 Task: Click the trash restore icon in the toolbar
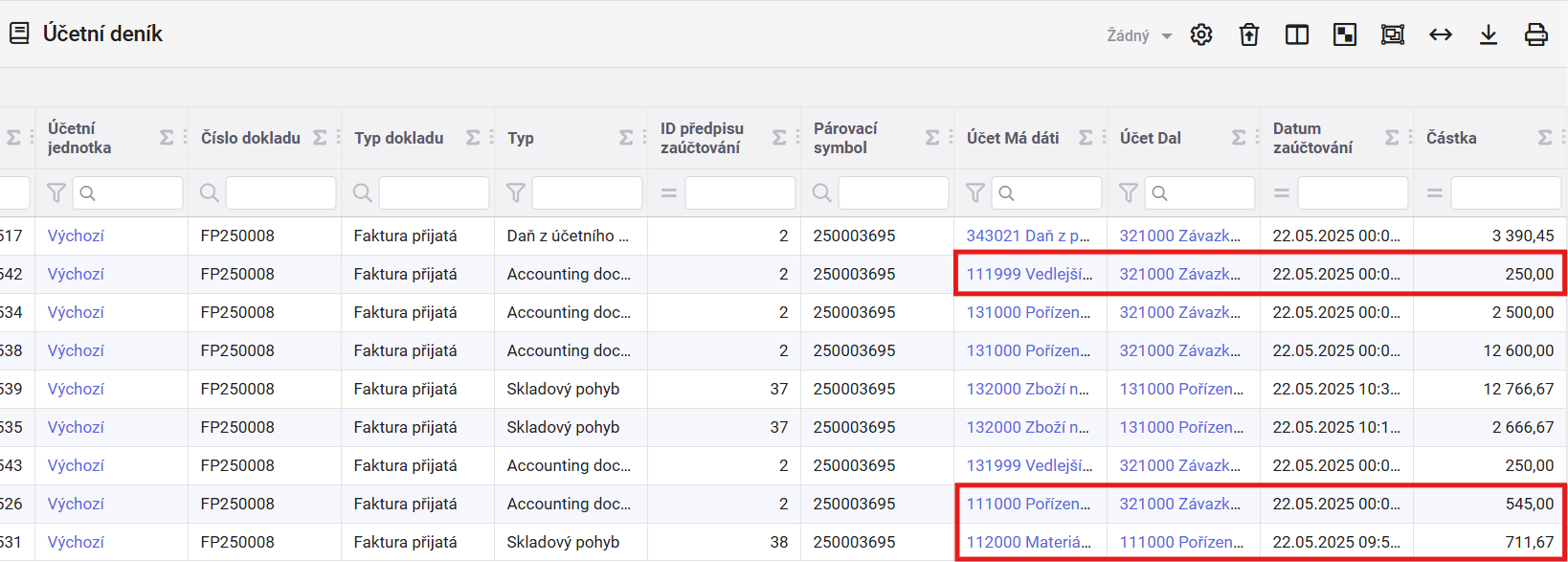coord(1249,34)
